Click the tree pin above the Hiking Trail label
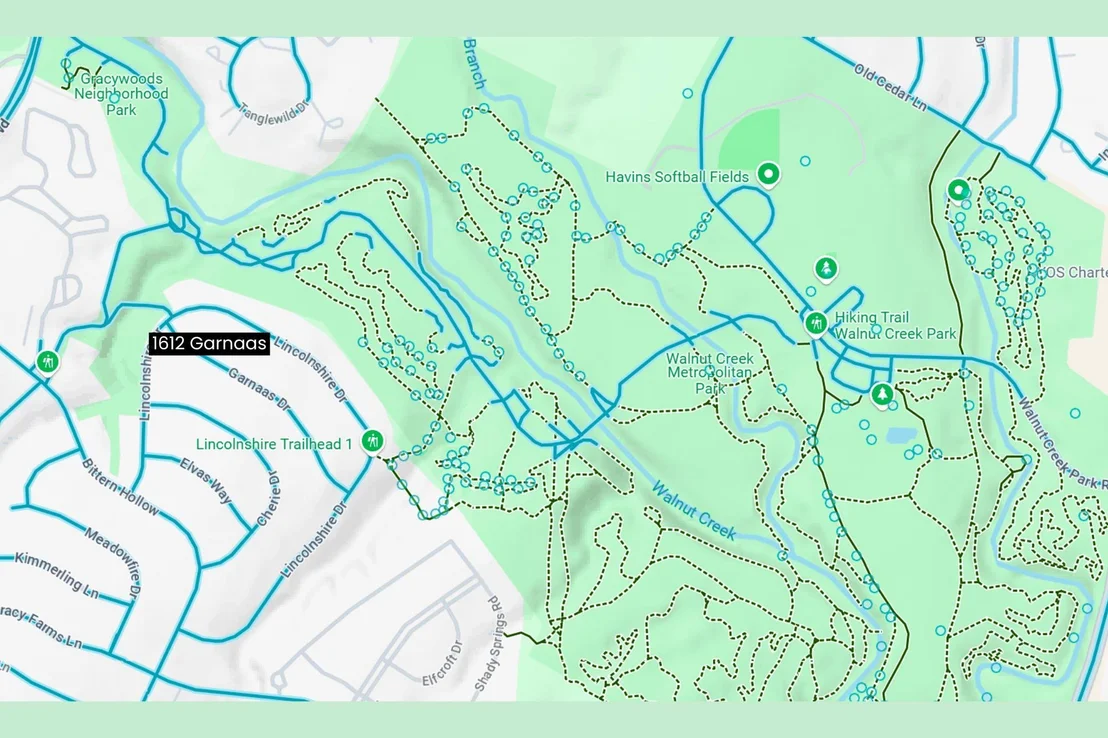Screen dimensions: 1108x738 (826, 269)
